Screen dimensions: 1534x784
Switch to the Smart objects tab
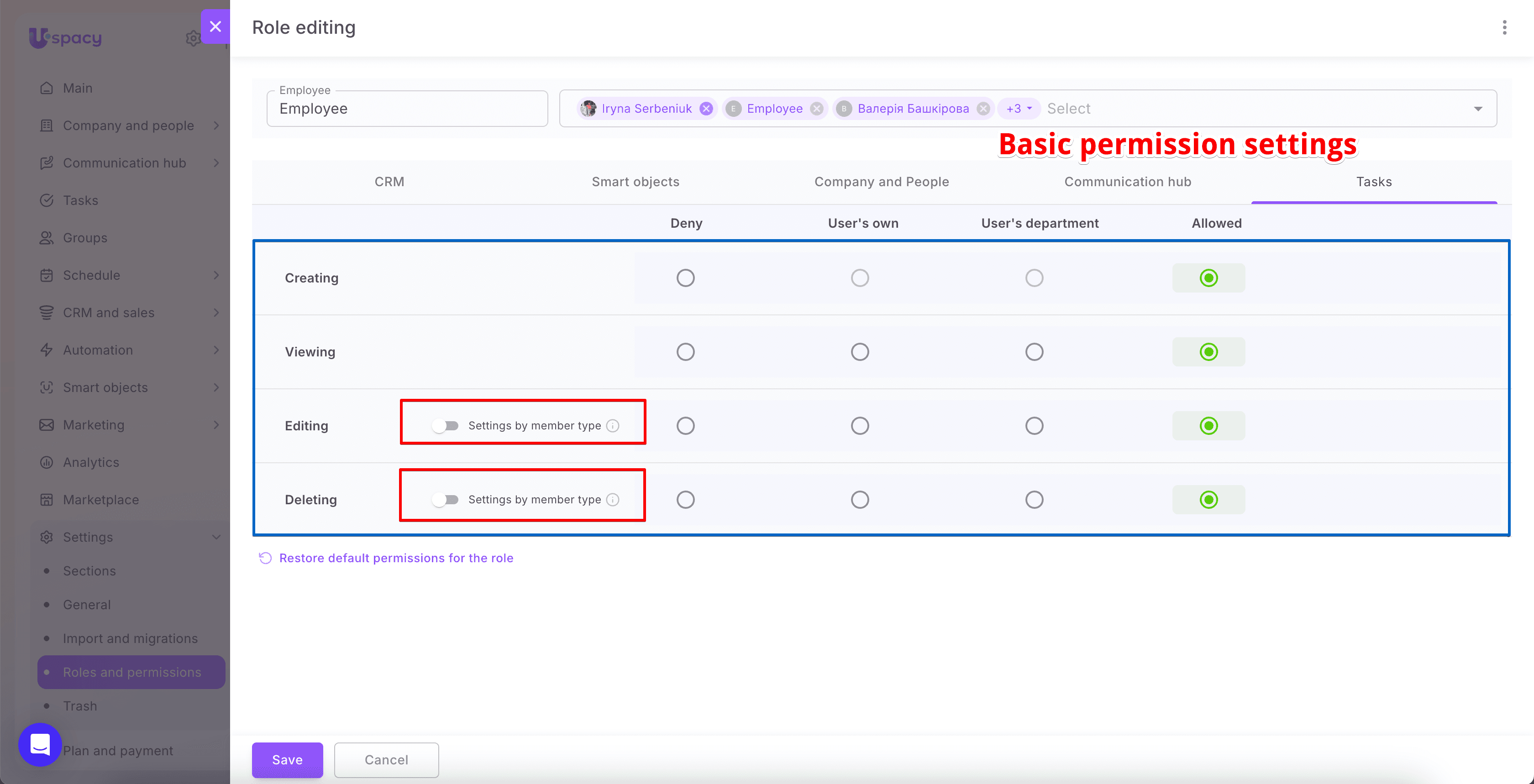pyautogui.click(x=636, y=182)
